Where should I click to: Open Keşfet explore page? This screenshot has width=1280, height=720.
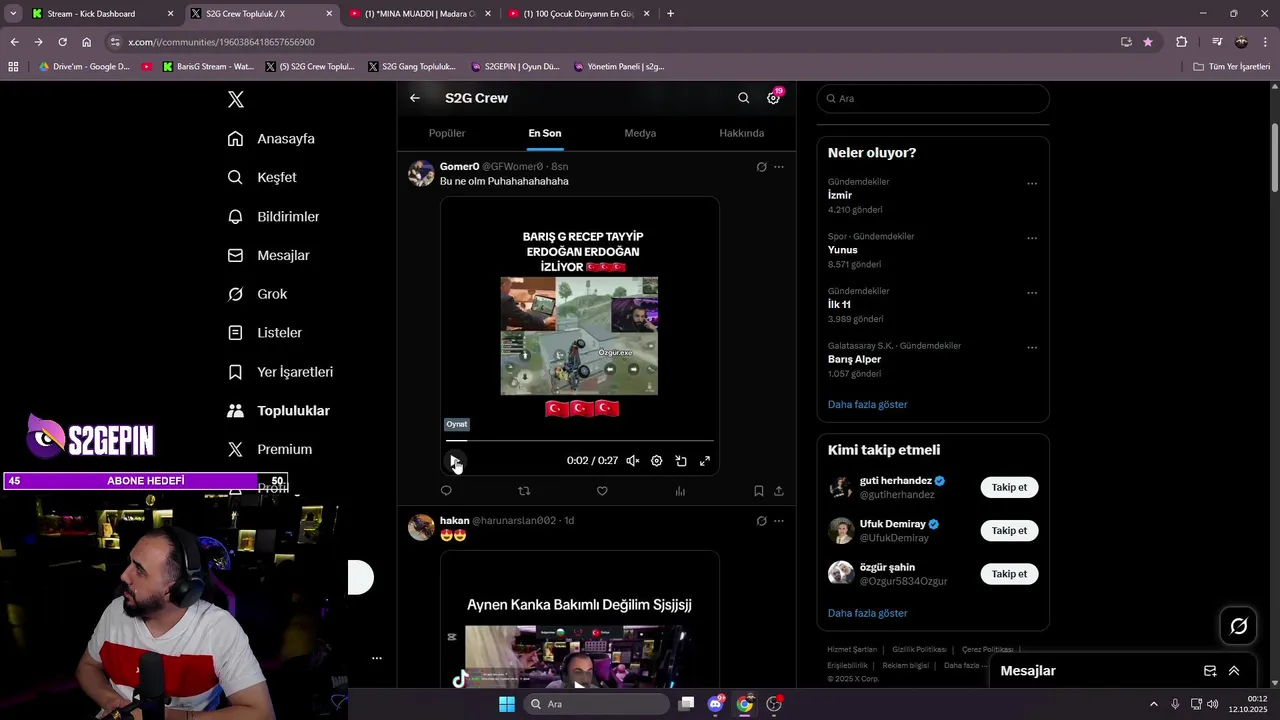tap(262, 177)
